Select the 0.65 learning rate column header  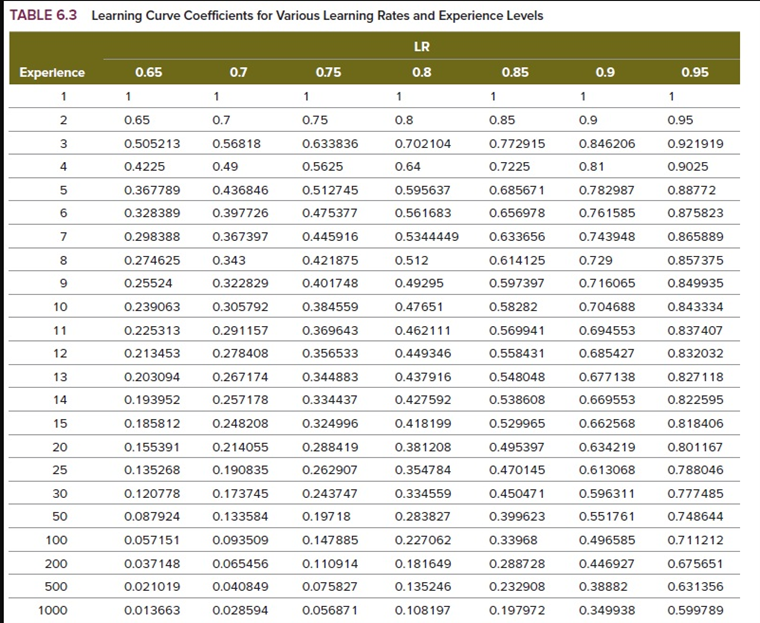pos(149,72)
